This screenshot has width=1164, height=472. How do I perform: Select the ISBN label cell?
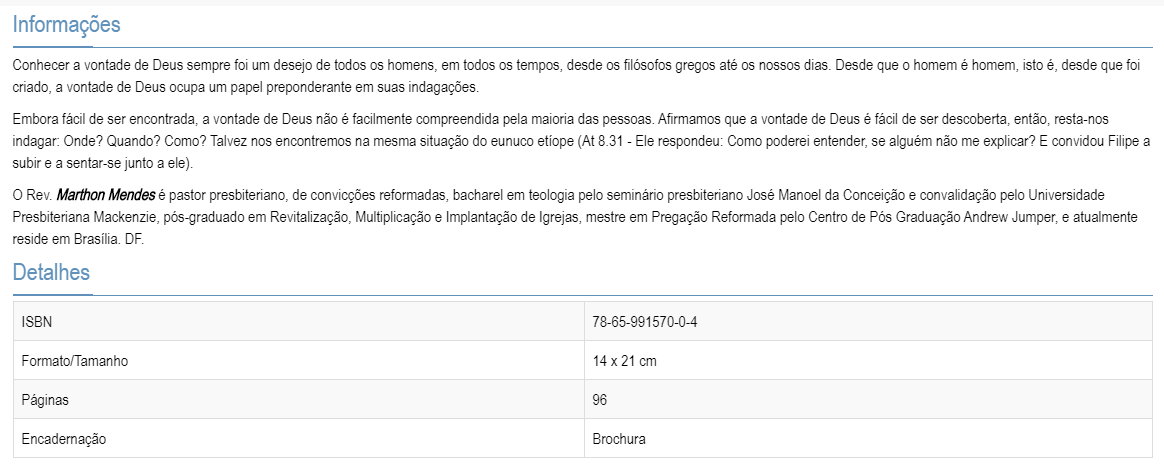click(36, 322)
